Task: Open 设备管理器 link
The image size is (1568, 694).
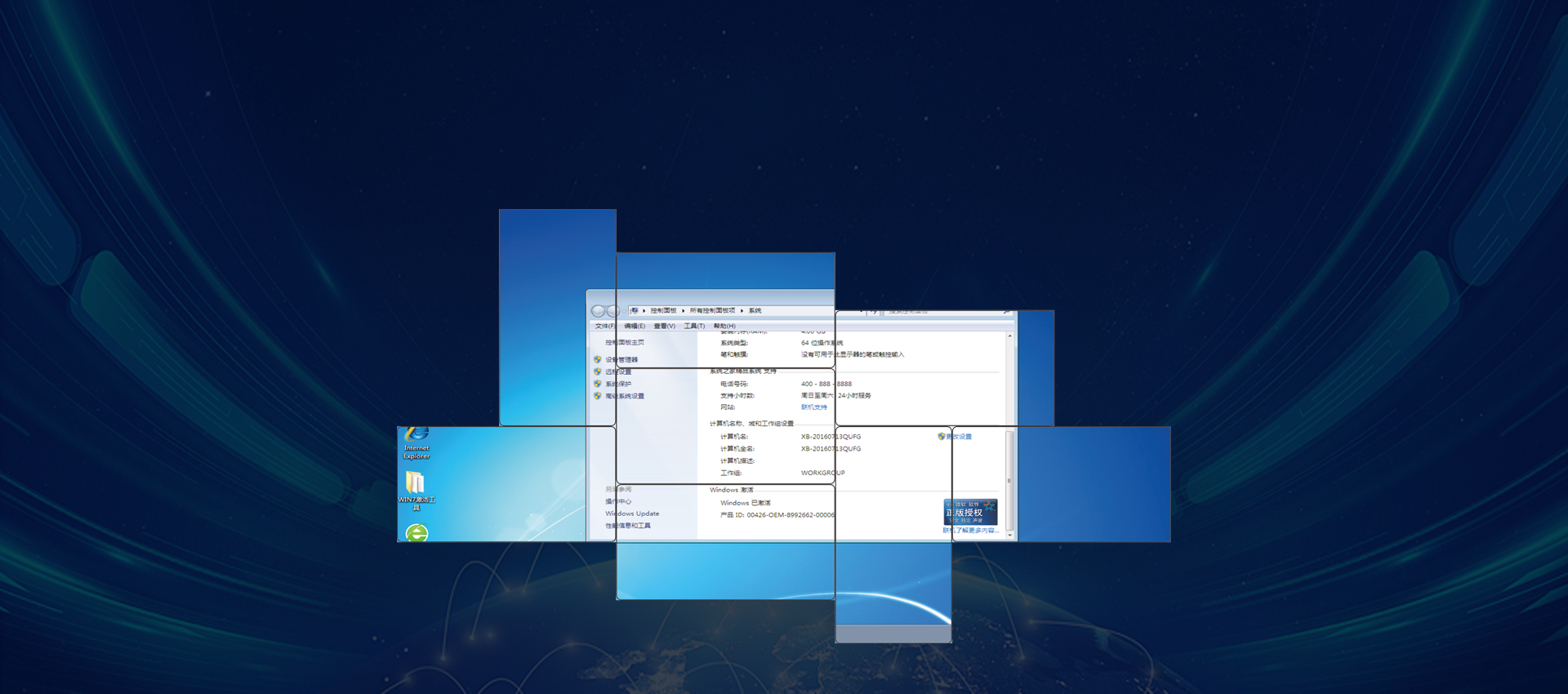Action: coord(621,359)
